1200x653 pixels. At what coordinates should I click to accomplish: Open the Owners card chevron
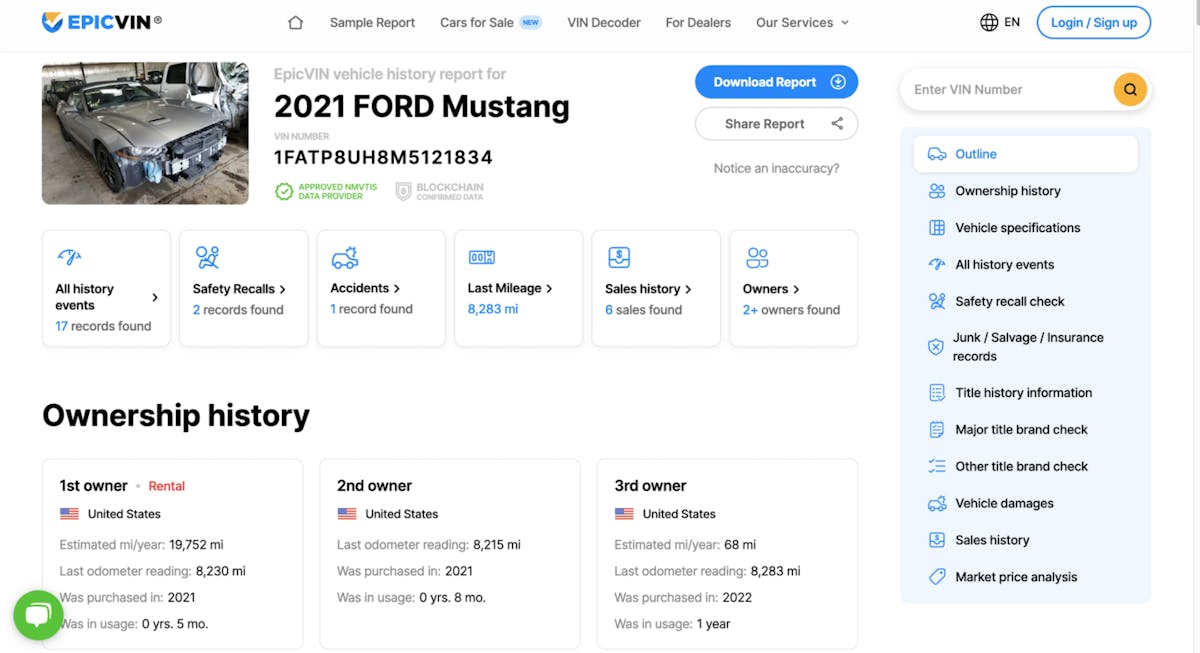796,289
